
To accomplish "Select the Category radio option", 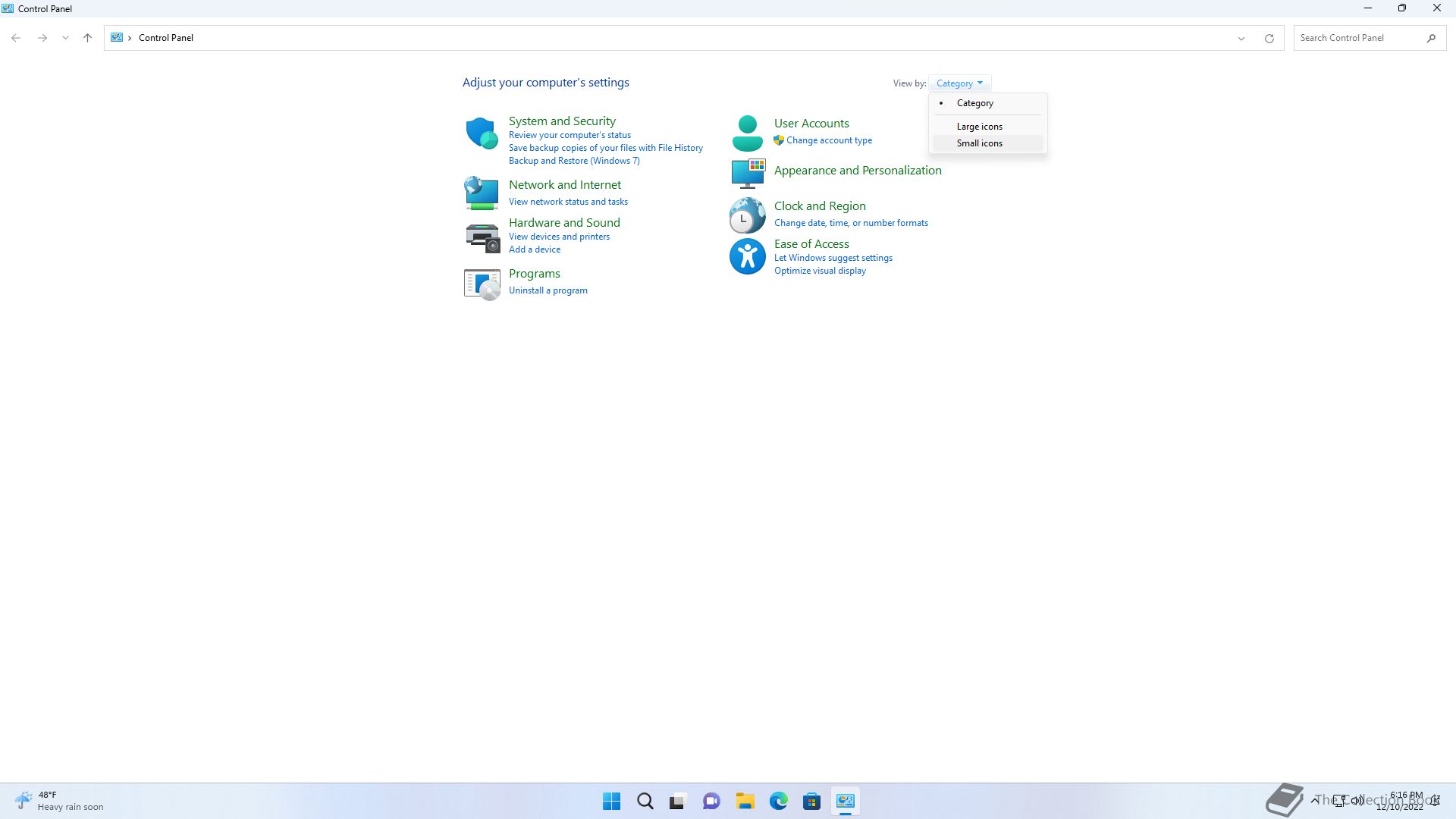I will point(974,102).
